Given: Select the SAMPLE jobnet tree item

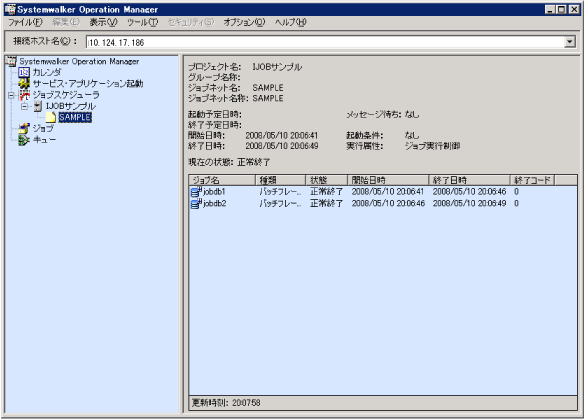Looking at the screenshot, I should coord(75,117).
